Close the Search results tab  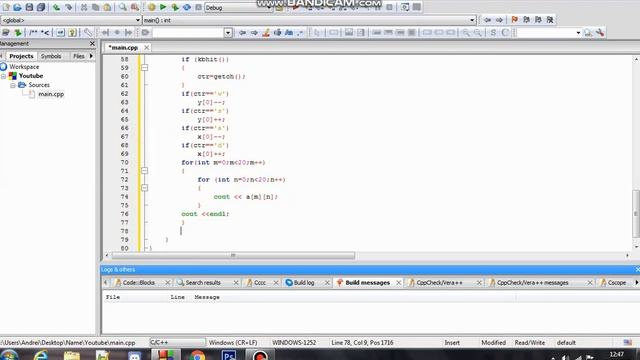coord(236,282)
